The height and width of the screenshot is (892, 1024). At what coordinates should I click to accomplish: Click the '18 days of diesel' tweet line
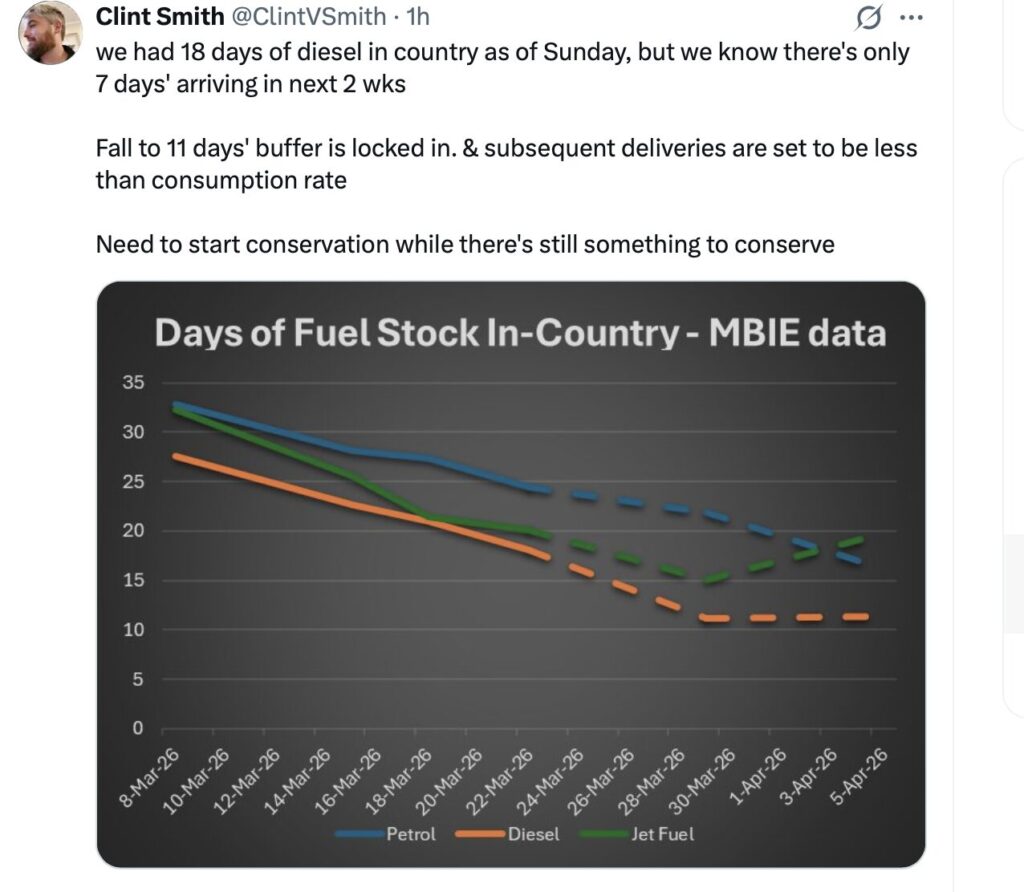(502, 52)
